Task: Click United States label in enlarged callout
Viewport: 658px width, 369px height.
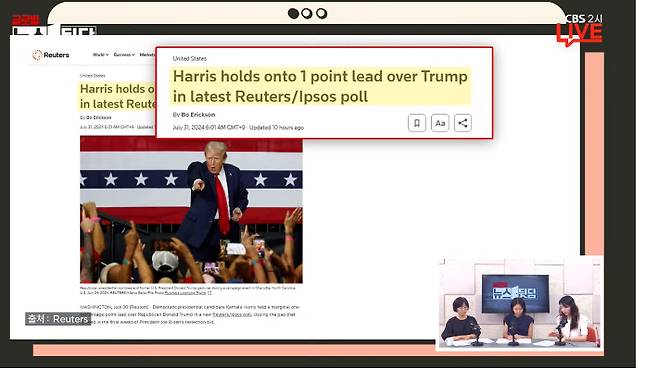Action: tap(190, 58)
